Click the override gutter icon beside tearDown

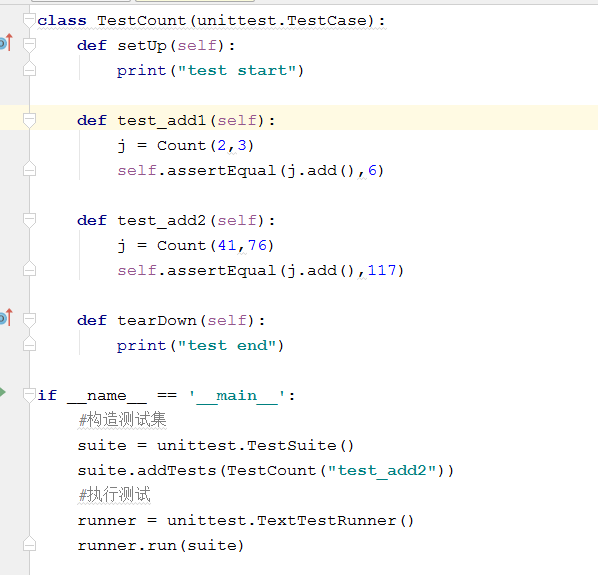point(6,318)
